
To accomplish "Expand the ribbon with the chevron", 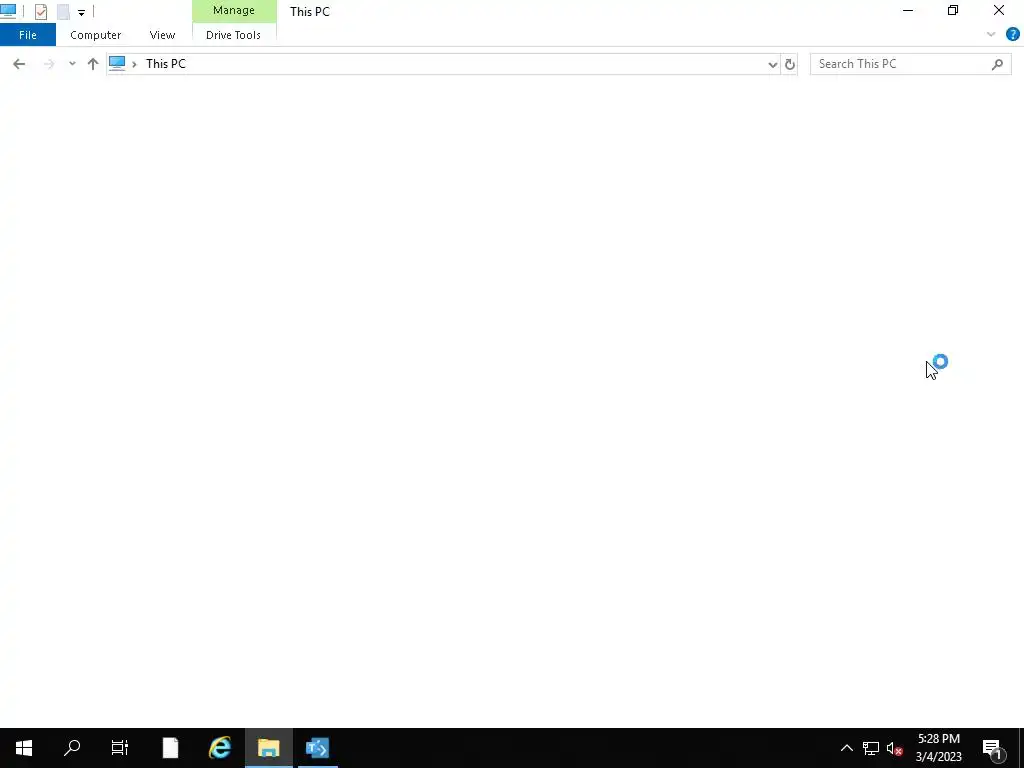I will pos(991,35).
